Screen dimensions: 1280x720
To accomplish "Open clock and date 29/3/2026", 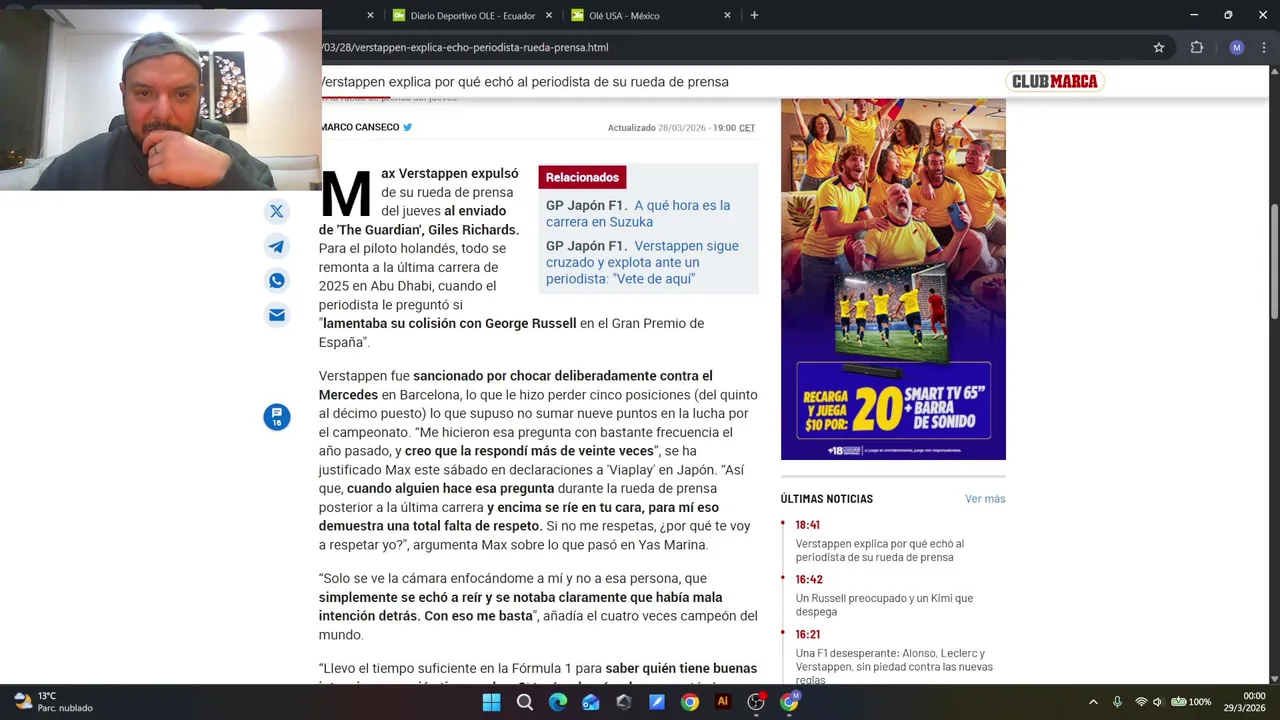I will pyautogui.click(x=1244, y=702).
